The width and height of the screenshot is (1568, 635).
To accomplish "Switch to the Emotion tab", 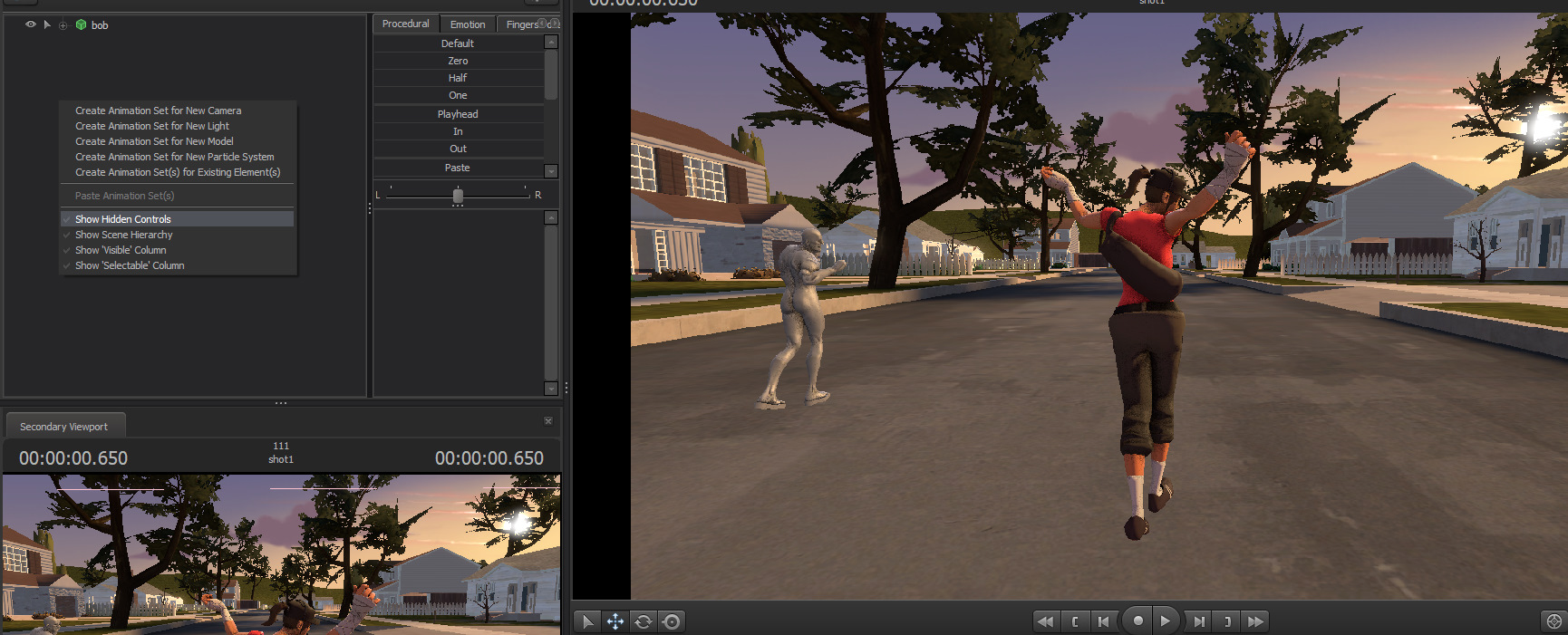I will coord(468,24).
